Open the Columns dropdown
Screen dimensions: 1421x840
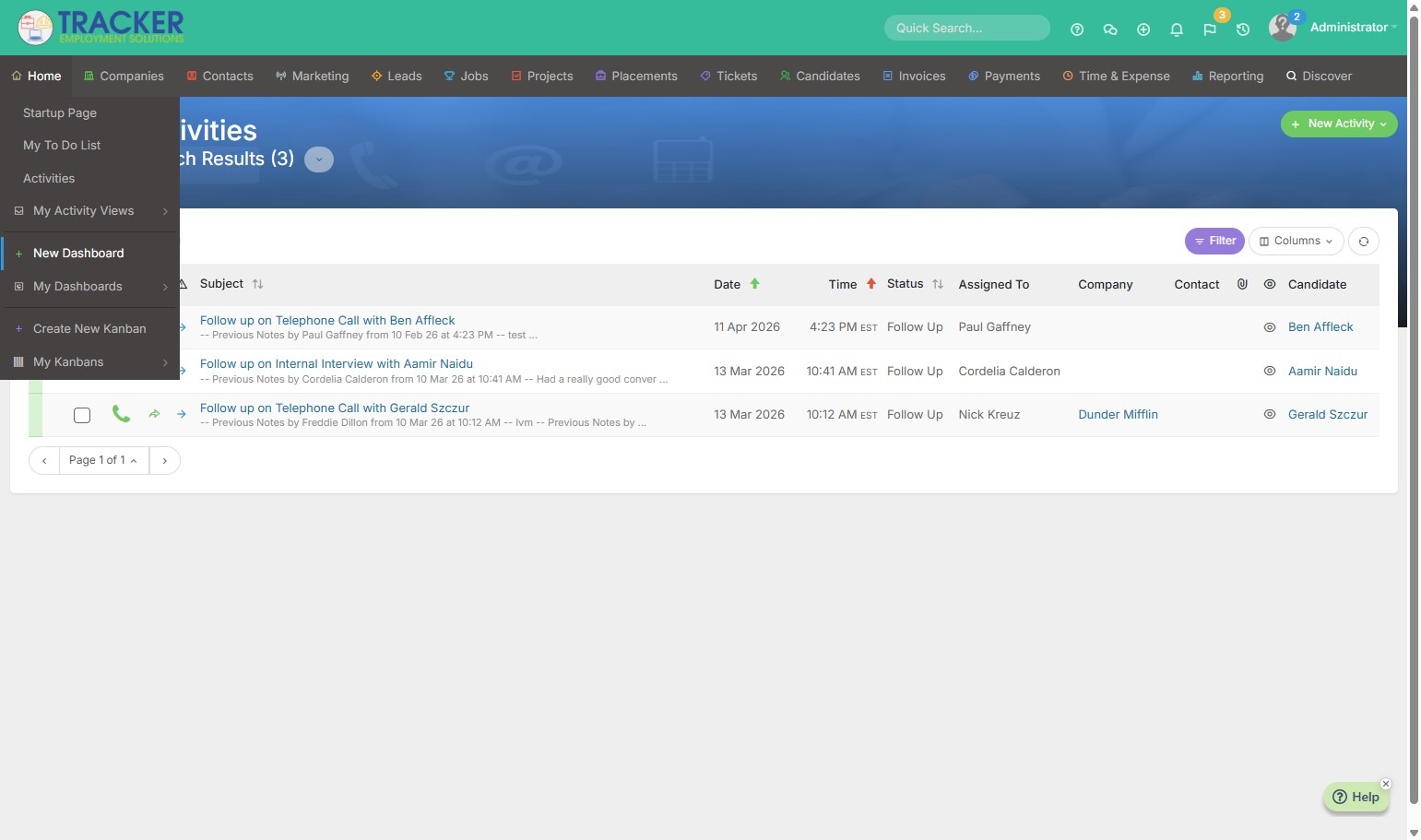click(1296, 242)
